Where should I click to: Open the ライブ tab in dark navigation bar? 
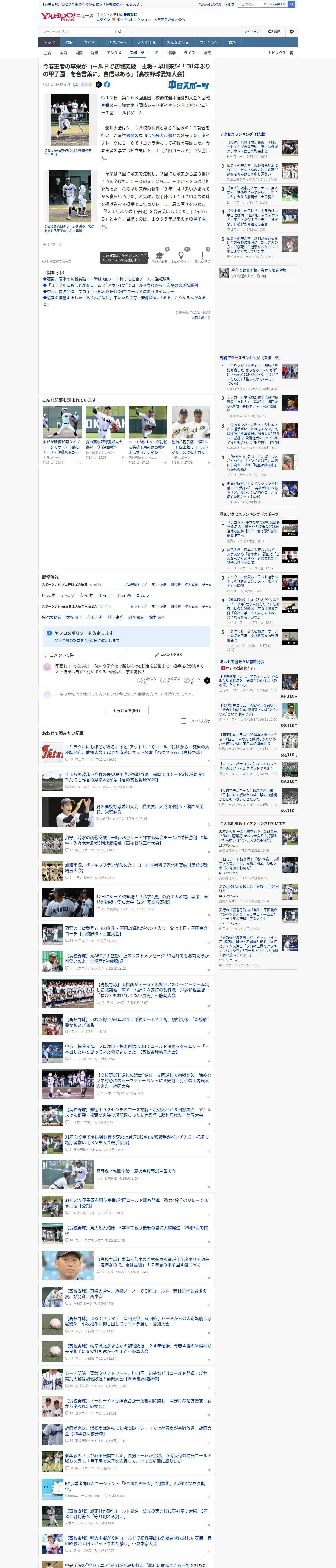[89, 43]
